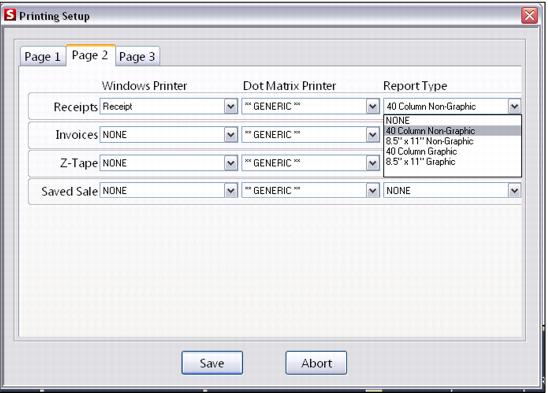This screenshot has width=548, height=393.
Task: Click the Save button
Action: pyautogui.click(x=212, y=363)
